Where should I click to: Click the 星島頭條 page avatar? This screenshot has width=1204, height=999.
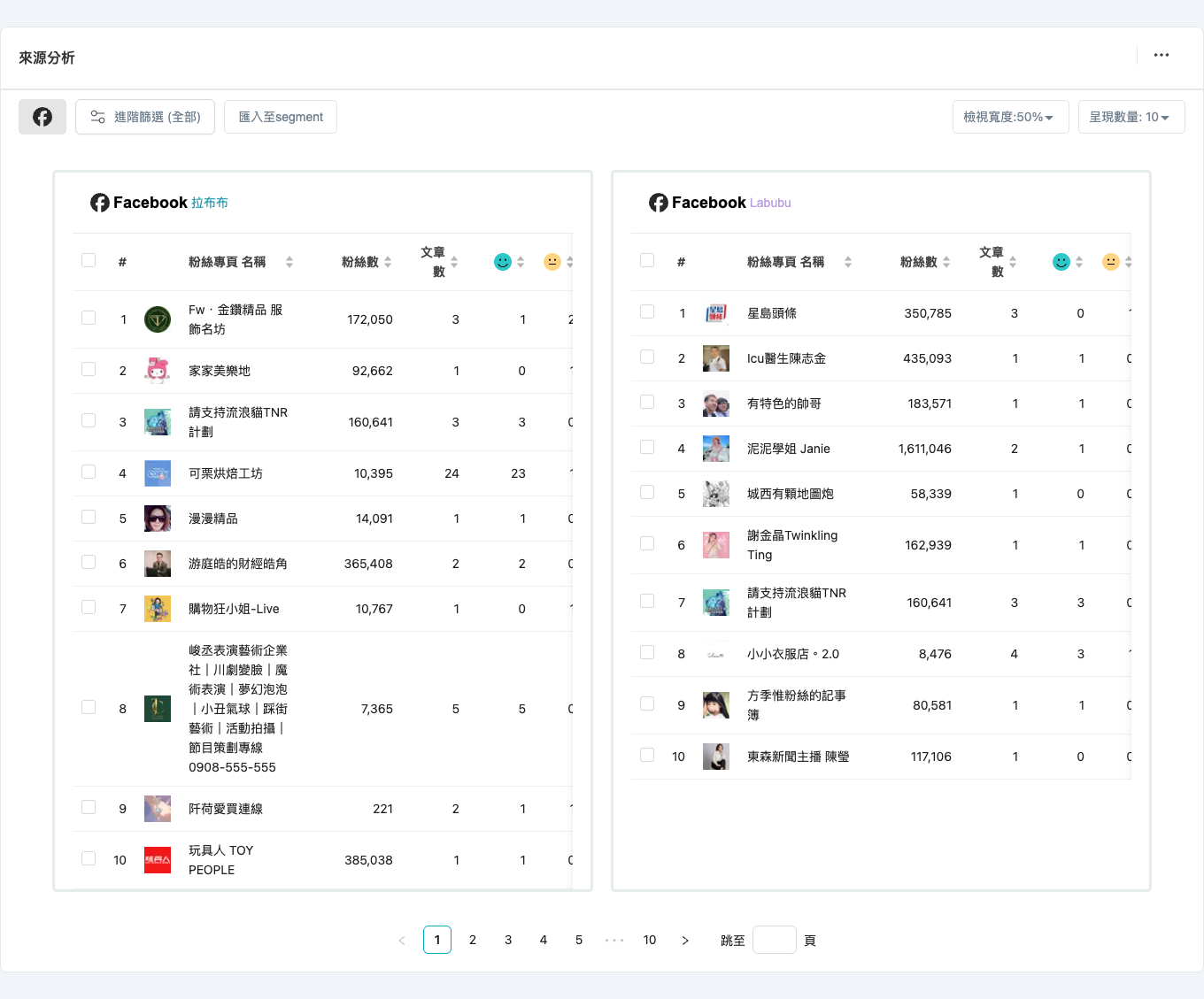tap(716, 313)
